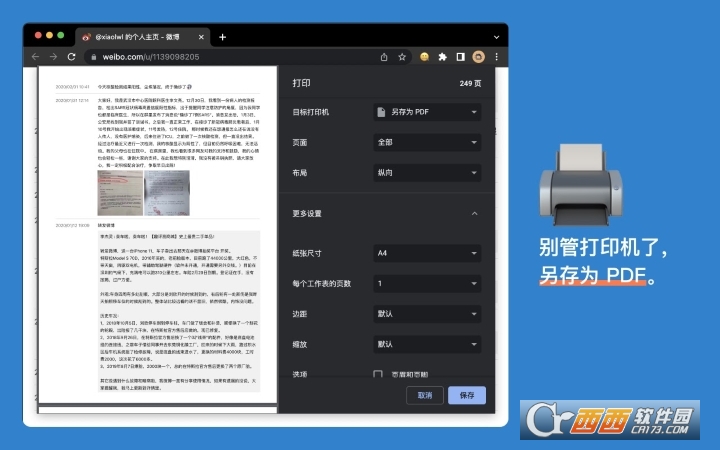Viewport: 720px width, 450px height.
Task: Open the Extensions puzzle icon
Action: pos(442,57)
